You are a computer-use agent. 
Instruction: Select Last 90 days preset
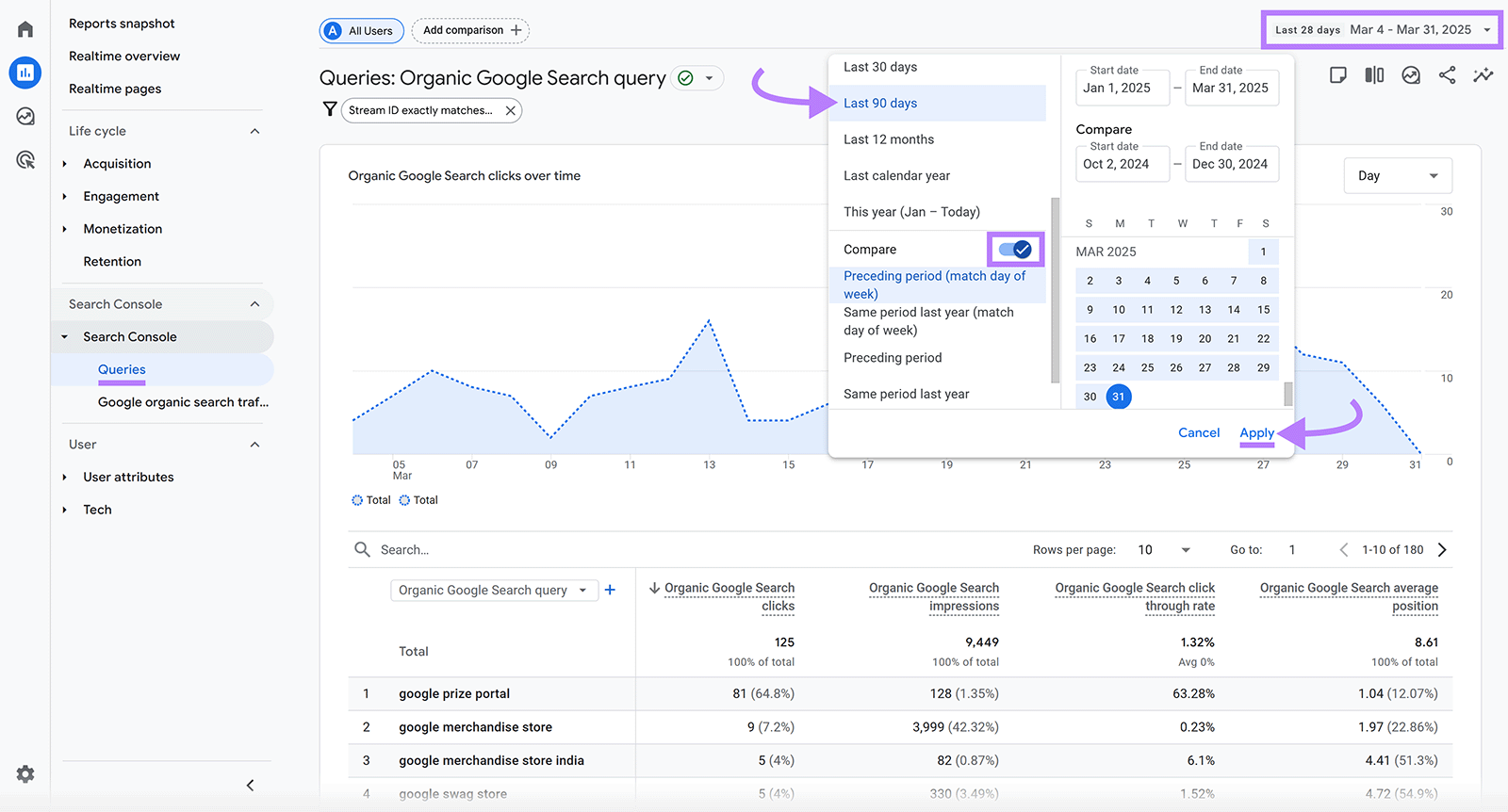pyautogui.click(x=937, y=104)
